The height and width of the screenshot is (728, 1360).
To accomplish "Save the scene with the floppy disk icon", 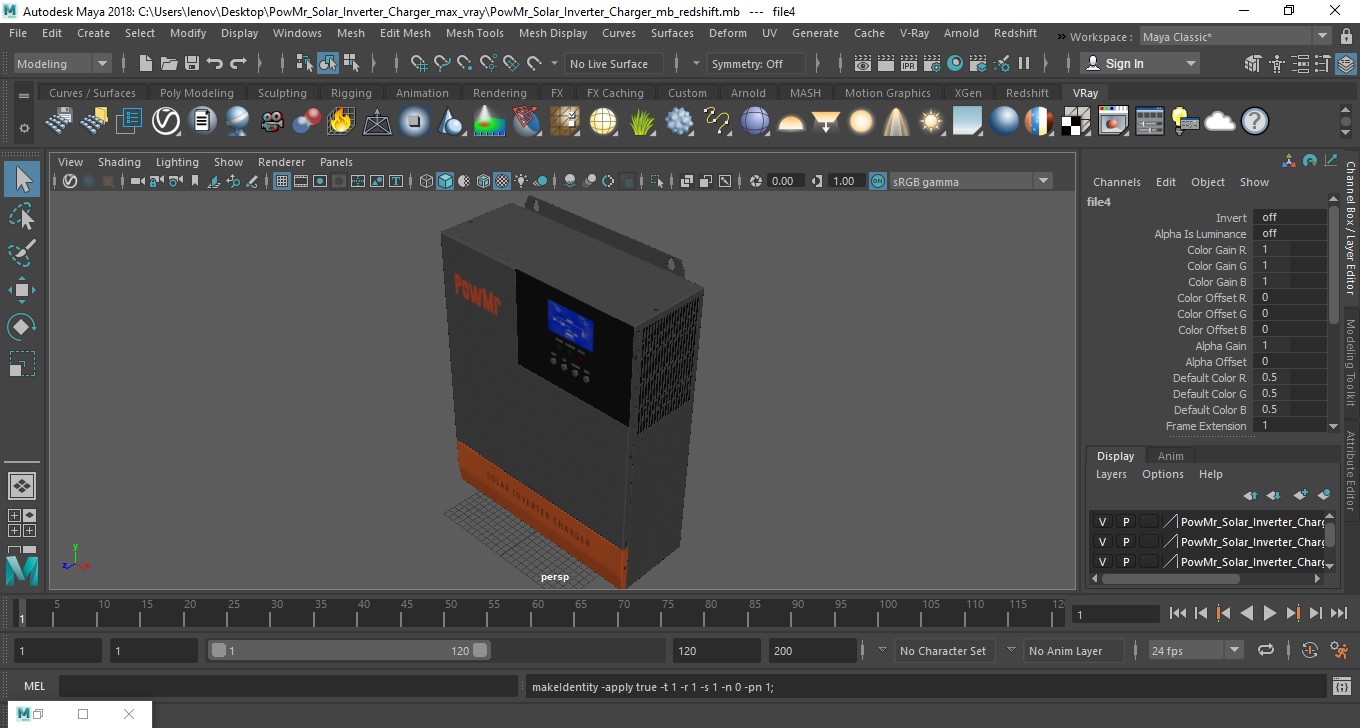I will tap(191, 63).
